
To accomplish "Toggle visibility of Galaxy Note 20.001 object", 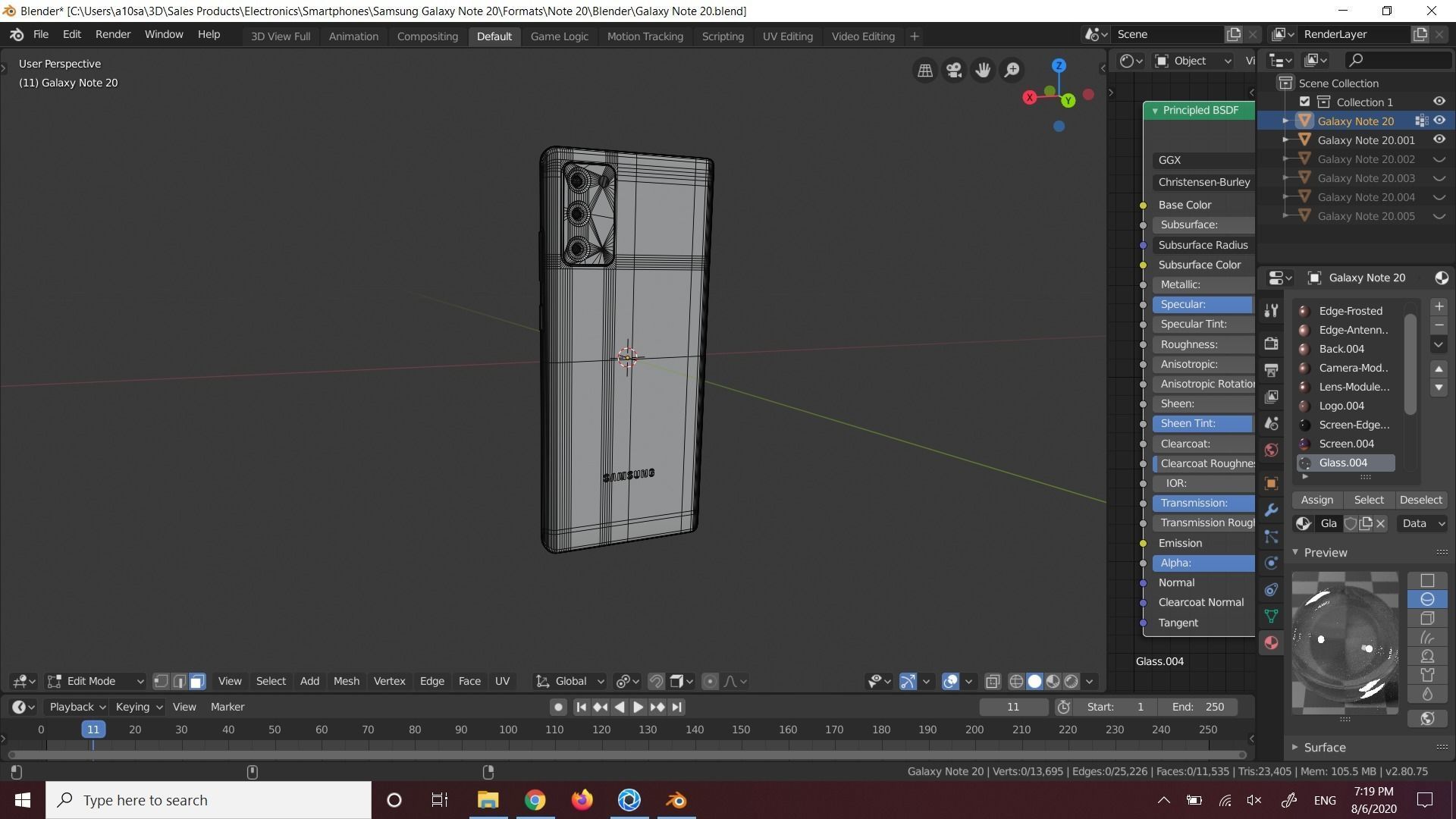I will [x=1439, y=140].
